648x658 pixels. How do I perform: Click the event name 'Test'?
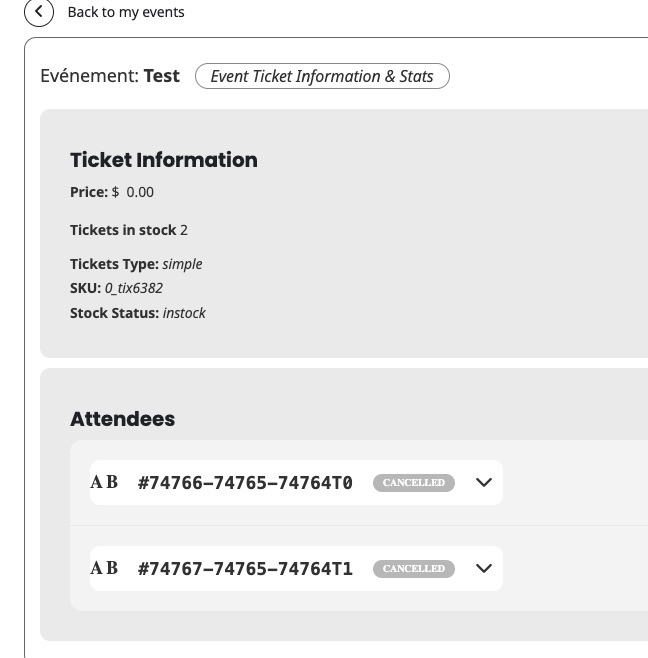162,76
